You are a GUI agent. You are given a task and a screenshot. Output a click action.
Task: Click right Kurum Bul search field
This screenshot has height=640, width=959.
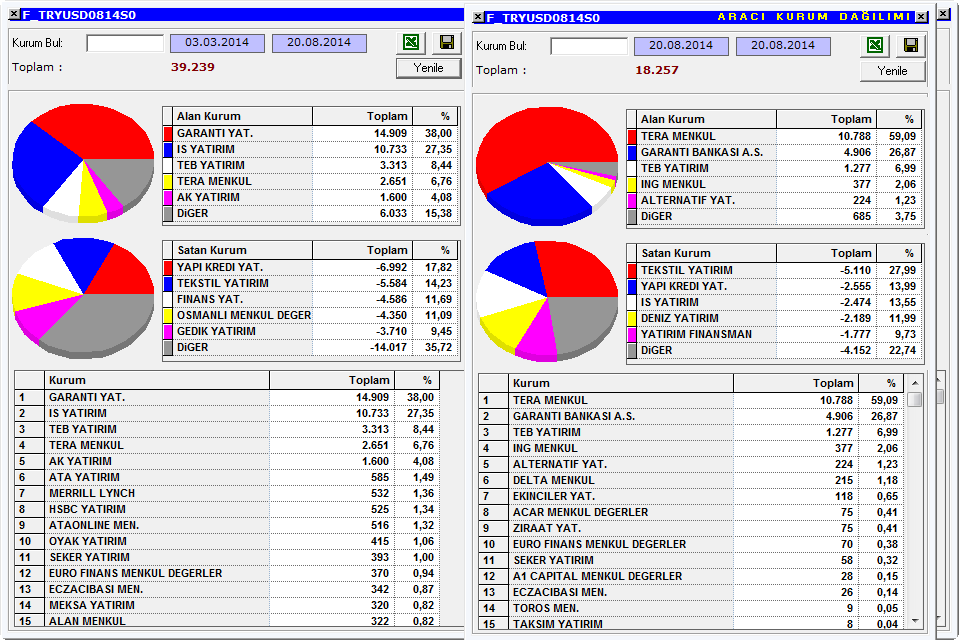pyautogui.click(x=589, y=46)
